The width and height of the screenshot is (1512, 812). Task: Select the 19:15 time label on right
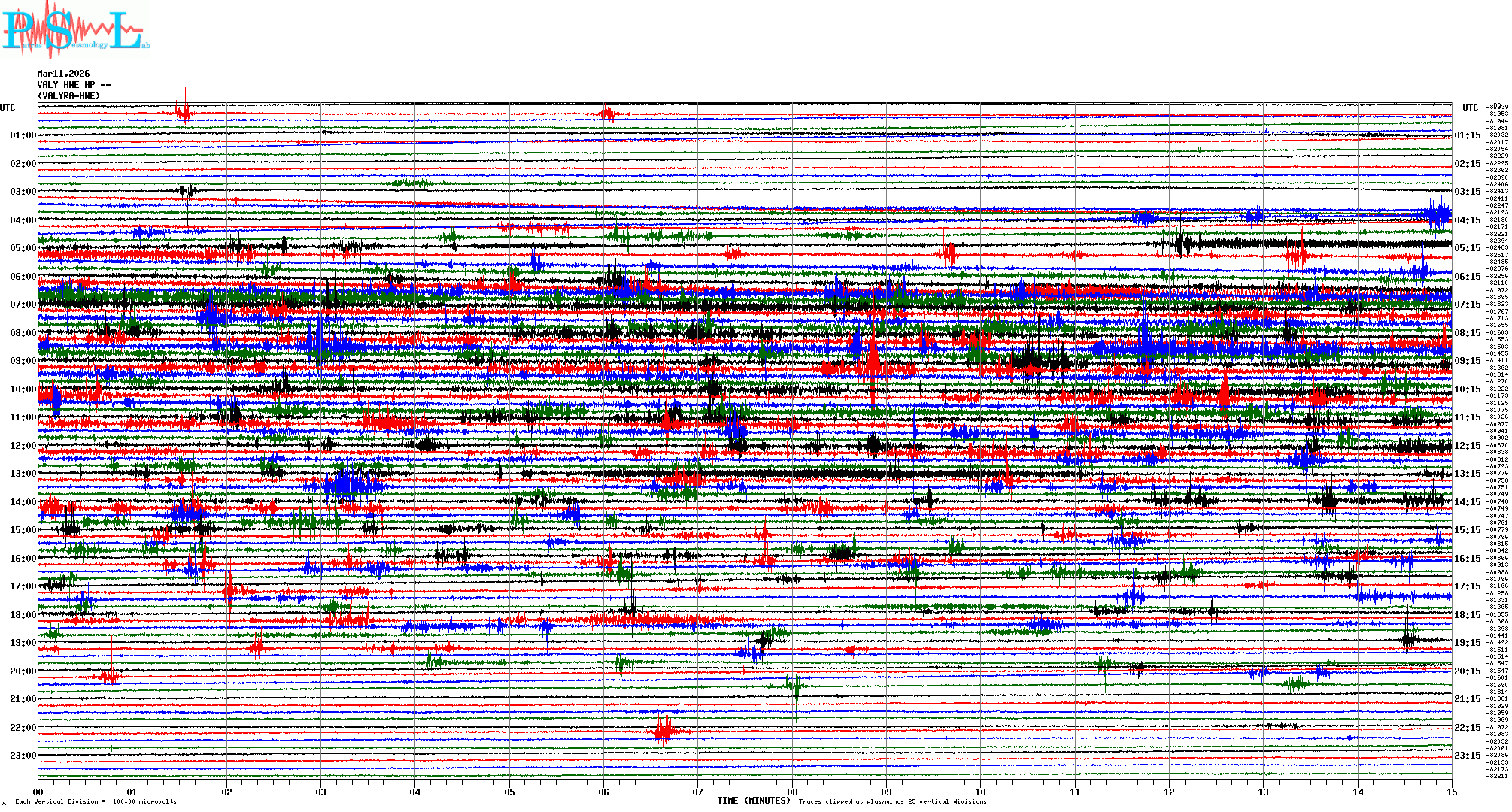[1467, 644]
